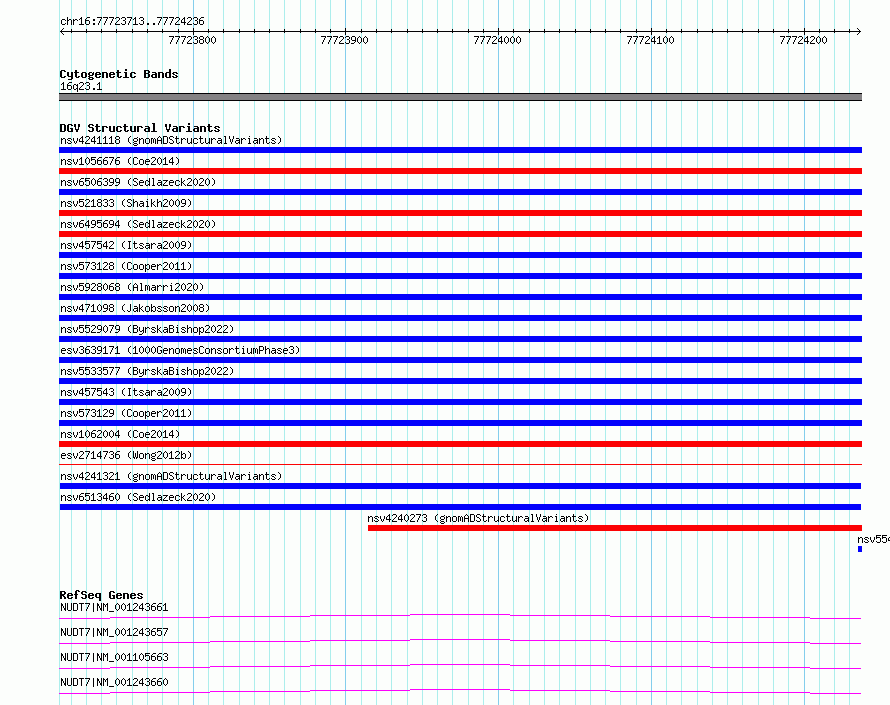Click the magenta line under NM_001243661
The height and width of the screenshot is (705, 890).
[x=460, y=616]
